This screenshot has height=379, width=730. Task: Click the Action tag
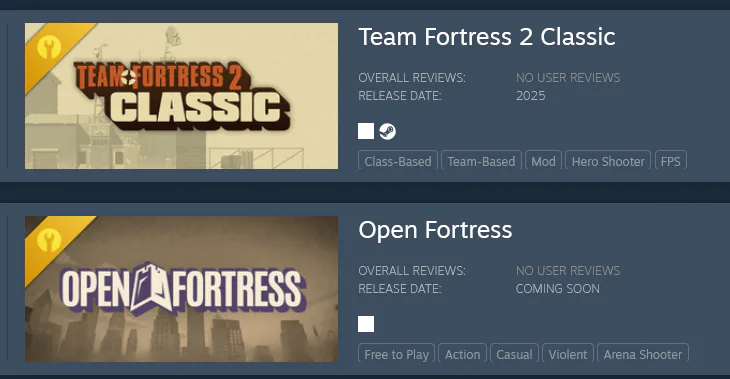pyautogui.click(x=462, y=353)
